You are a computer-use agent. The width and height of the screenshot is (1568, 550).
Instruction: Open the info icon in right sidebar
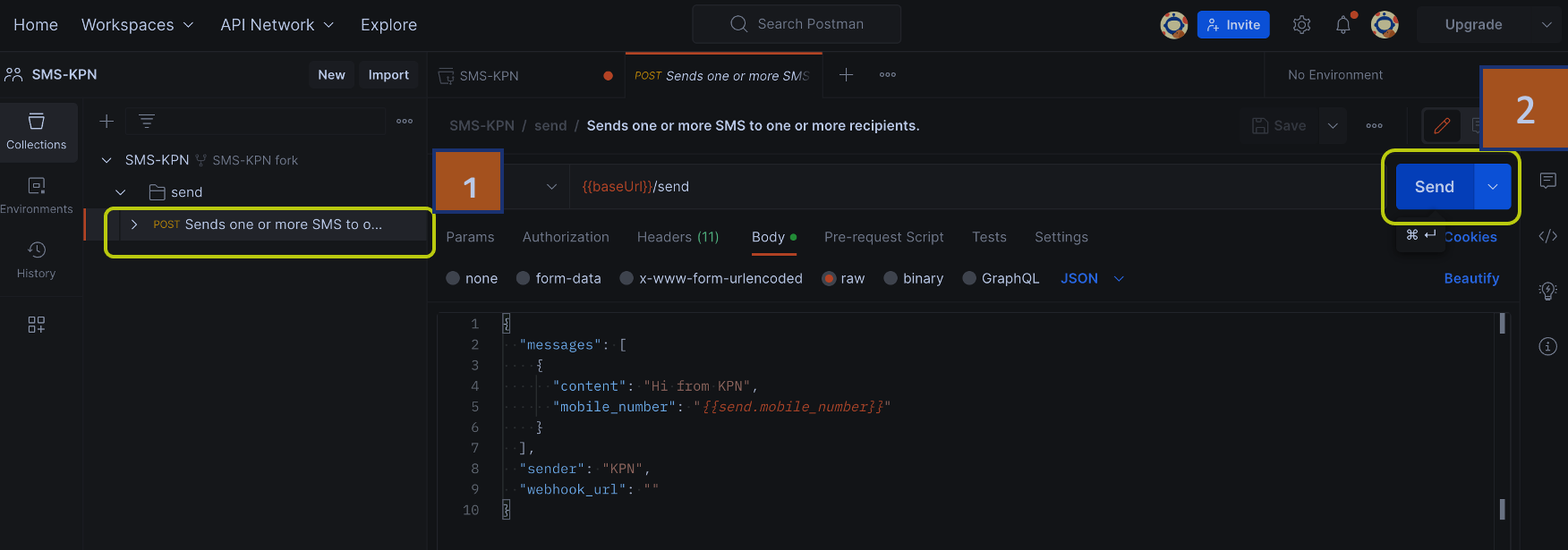coord(1547,346)
